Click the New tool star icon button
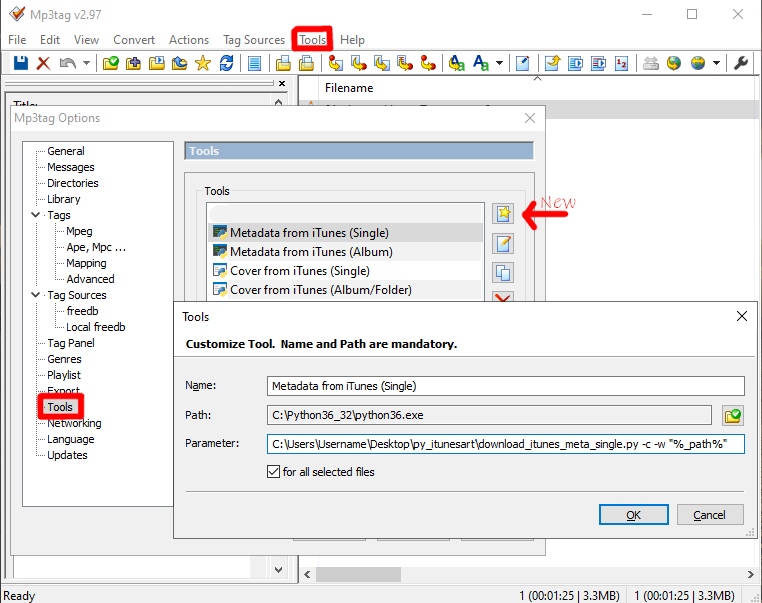 click(503, 213)
